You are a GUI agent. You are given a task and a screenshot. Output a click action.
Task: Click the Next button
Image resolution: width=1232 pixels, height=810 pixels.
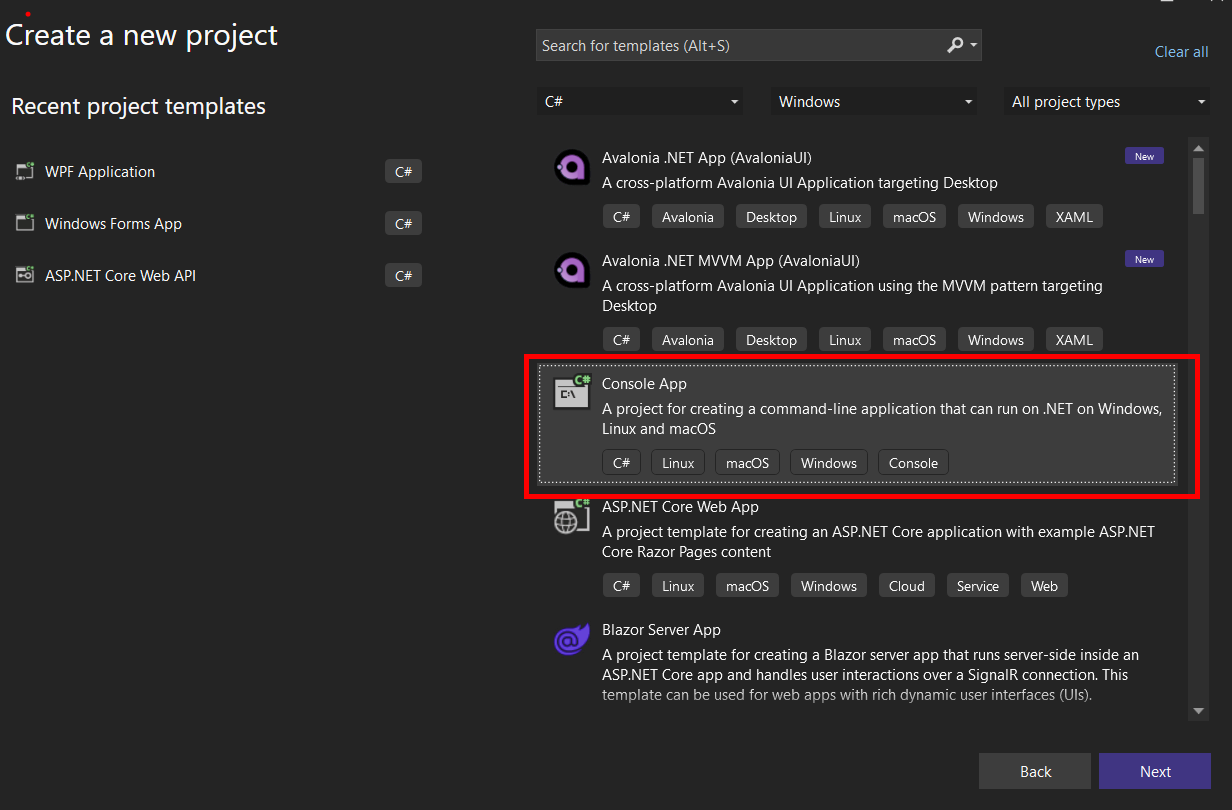(1155, 771)
